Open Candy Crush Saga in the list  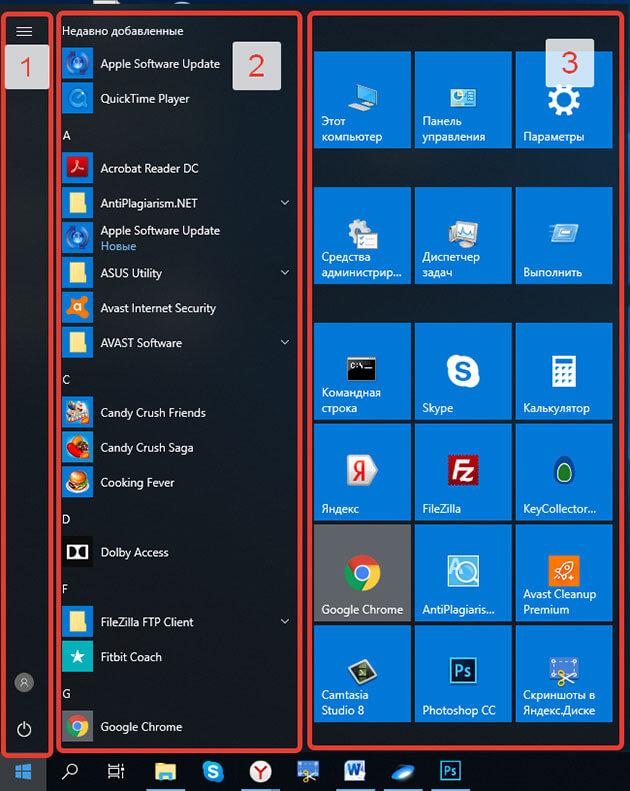178,447
